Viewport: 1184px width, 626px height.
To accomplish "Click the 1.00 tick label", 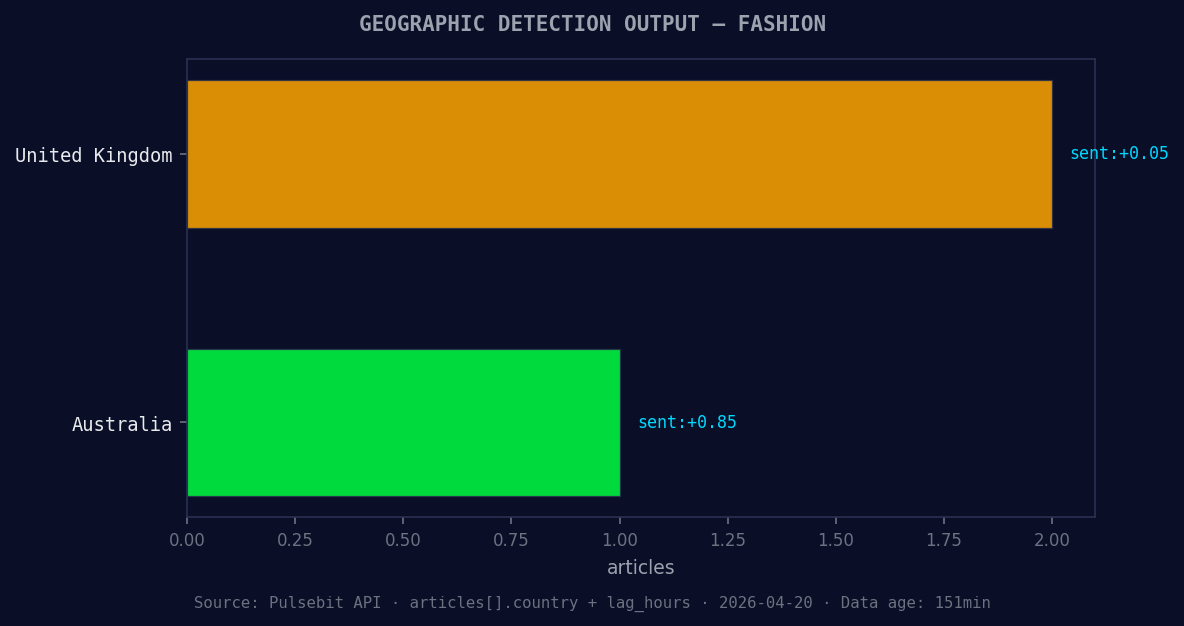I will pos(620,539).
